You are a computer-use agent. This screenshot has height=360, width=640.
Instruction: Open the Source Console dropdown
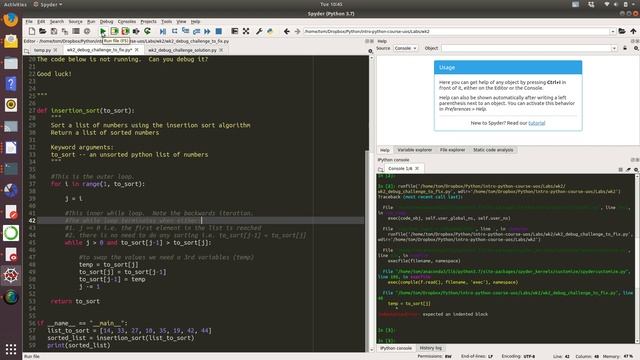405,48
